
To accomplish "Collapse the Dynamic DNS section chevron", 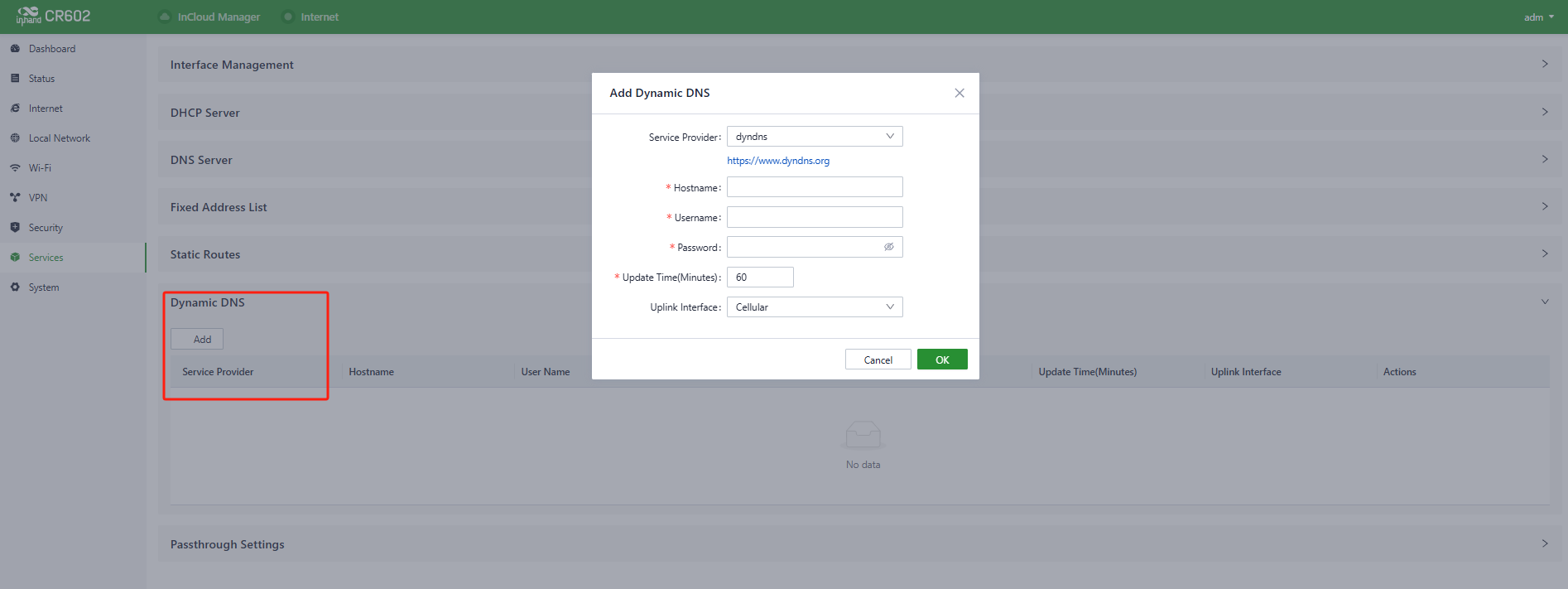I will pos(1545,302).
